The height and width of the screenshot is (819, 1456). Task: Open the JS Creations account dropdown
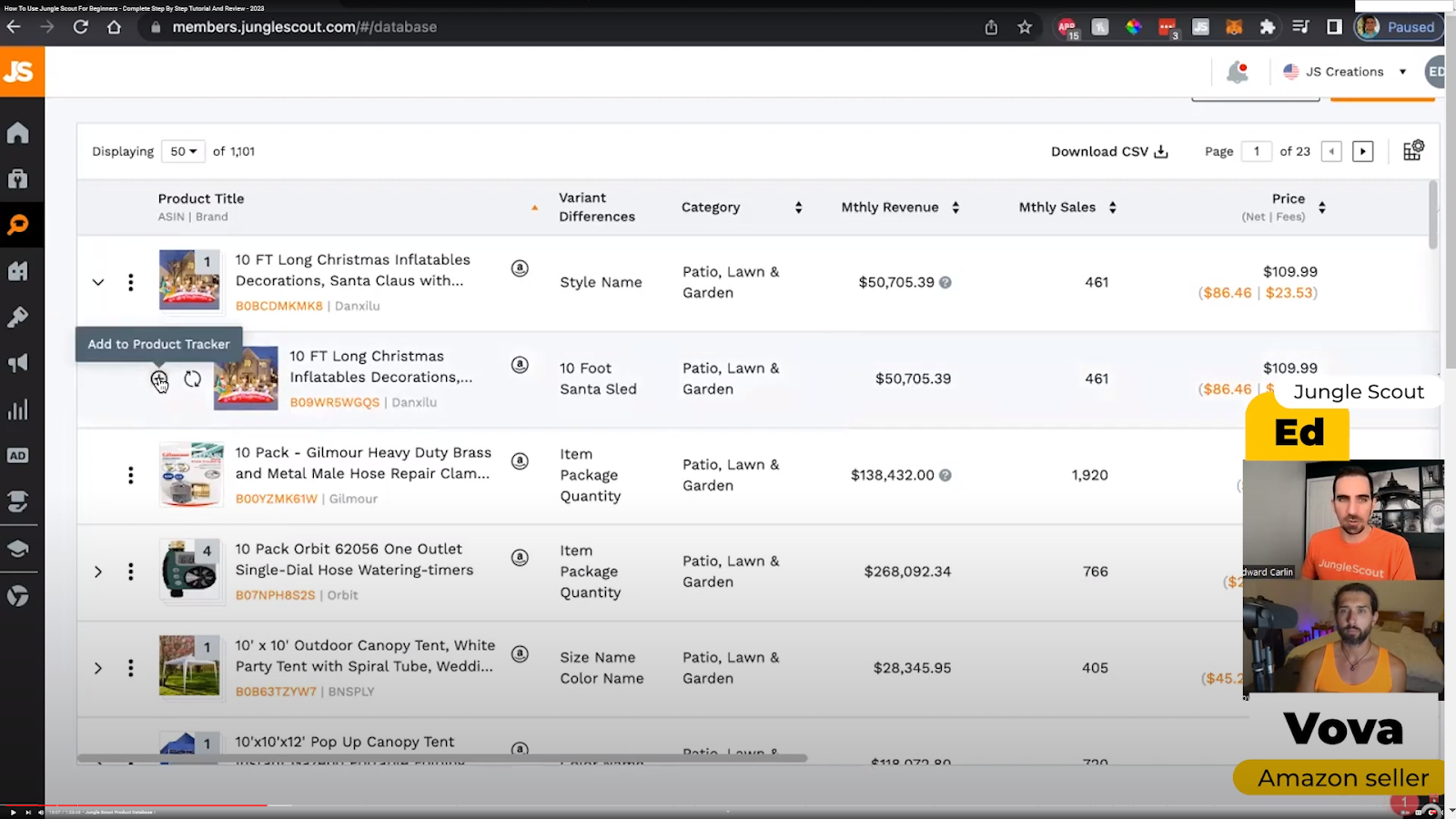[1345, 72]
